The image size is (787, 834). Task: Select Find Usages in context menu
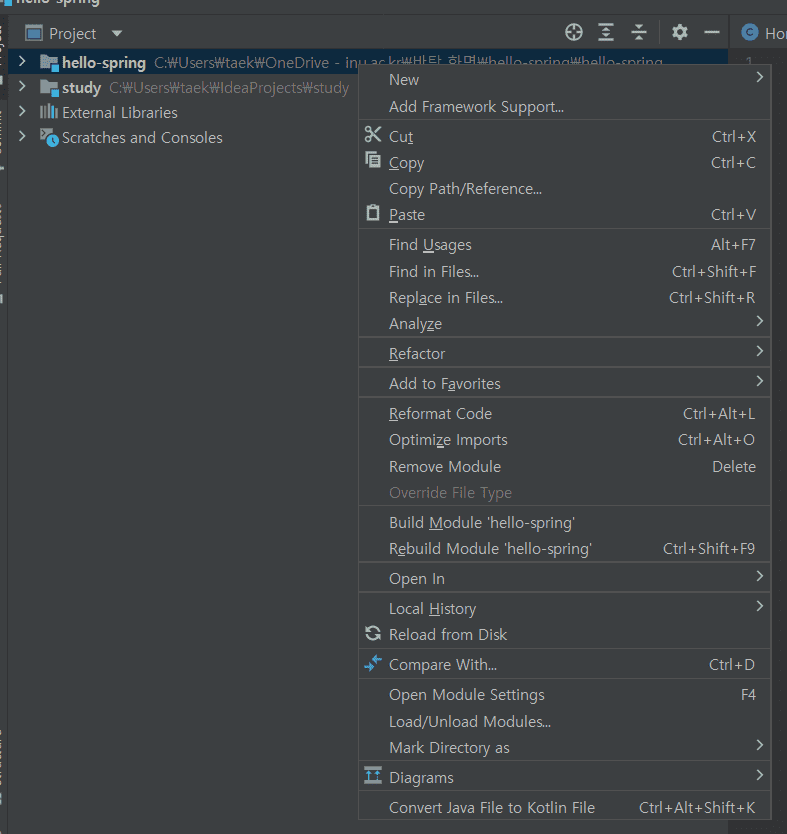(565, 245)
